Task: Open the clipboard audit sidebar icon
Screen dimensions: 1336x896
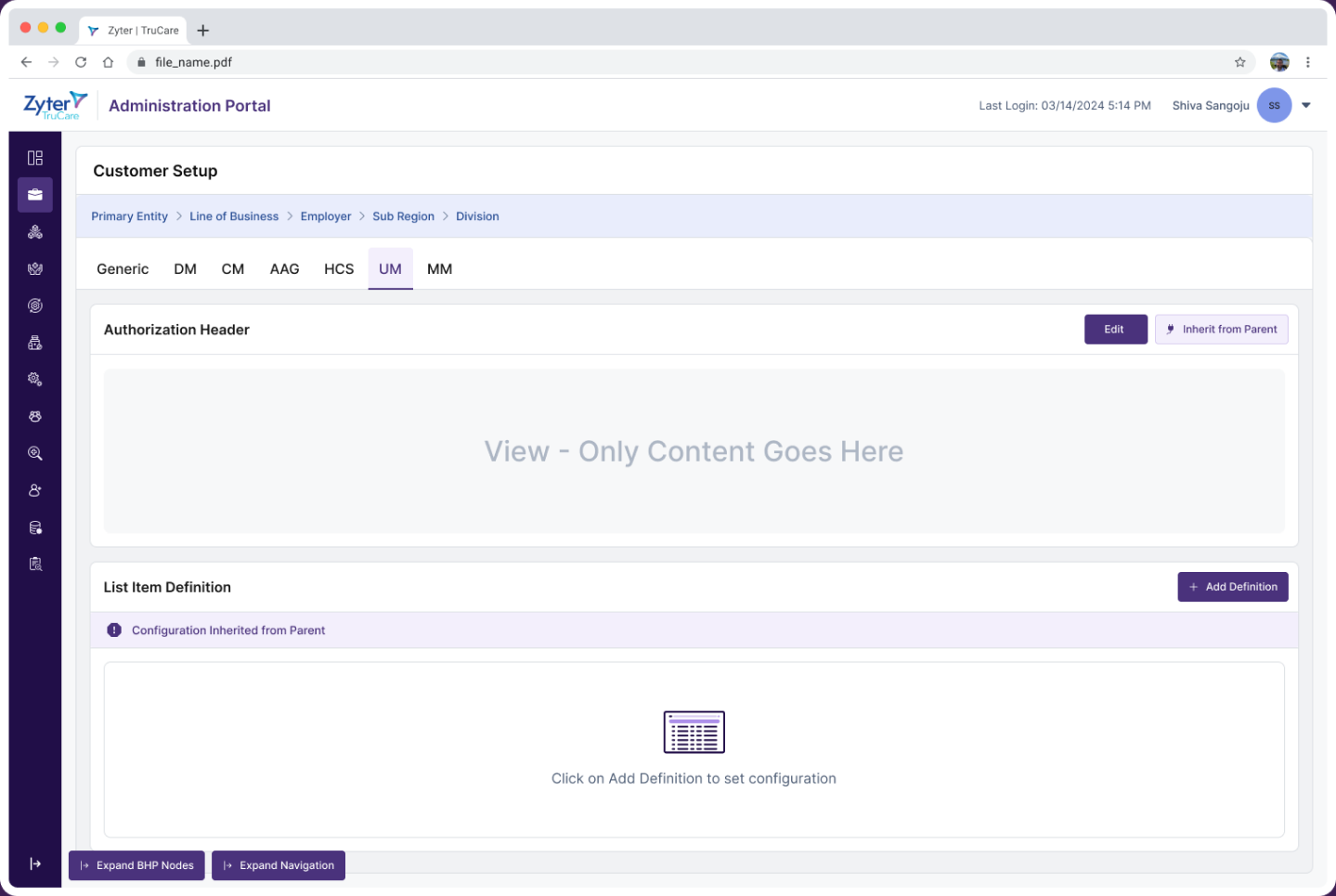Action: (35, 564)
